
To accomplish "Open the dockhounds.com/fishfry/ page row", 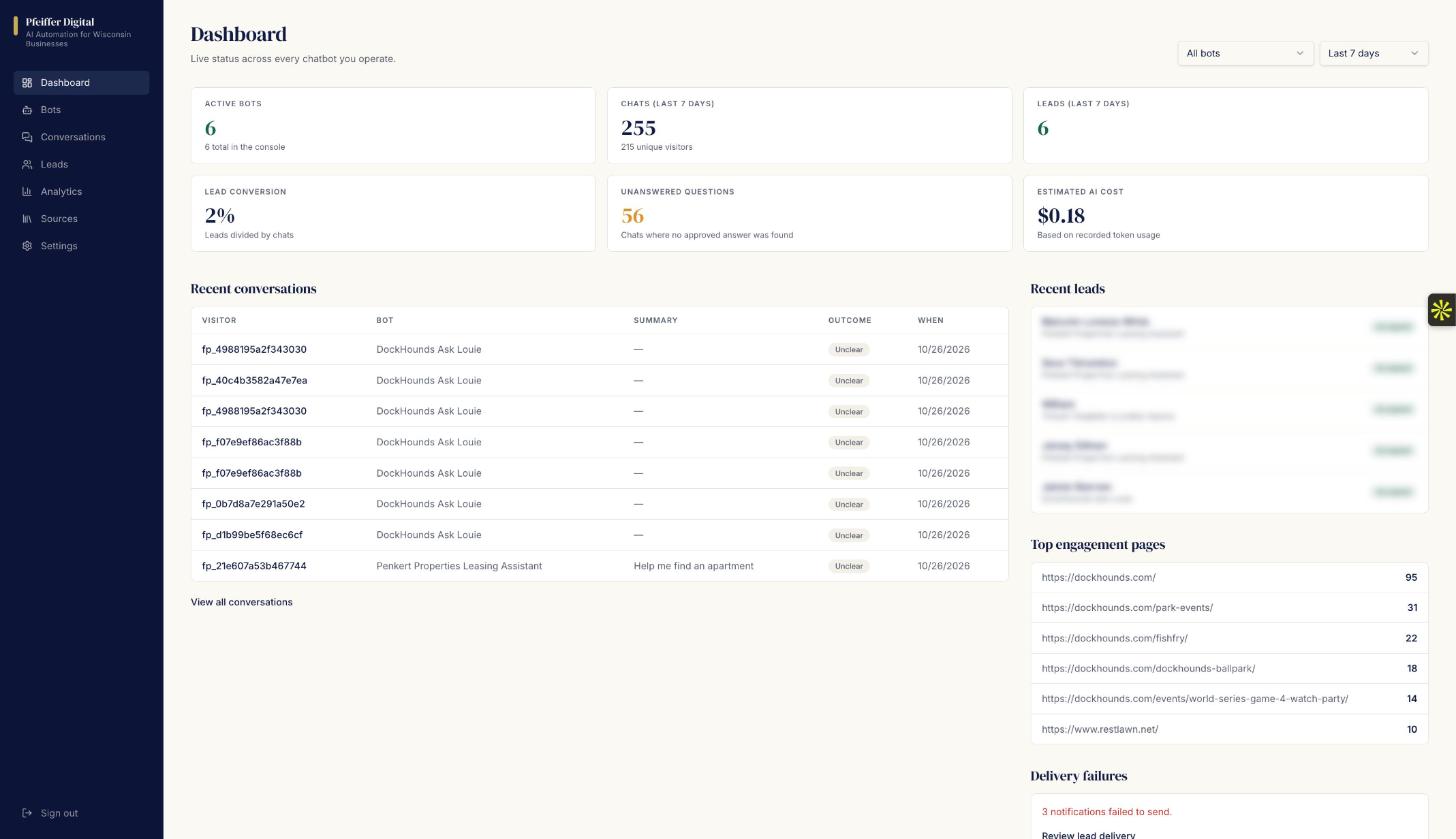I will click(1229, 638).
